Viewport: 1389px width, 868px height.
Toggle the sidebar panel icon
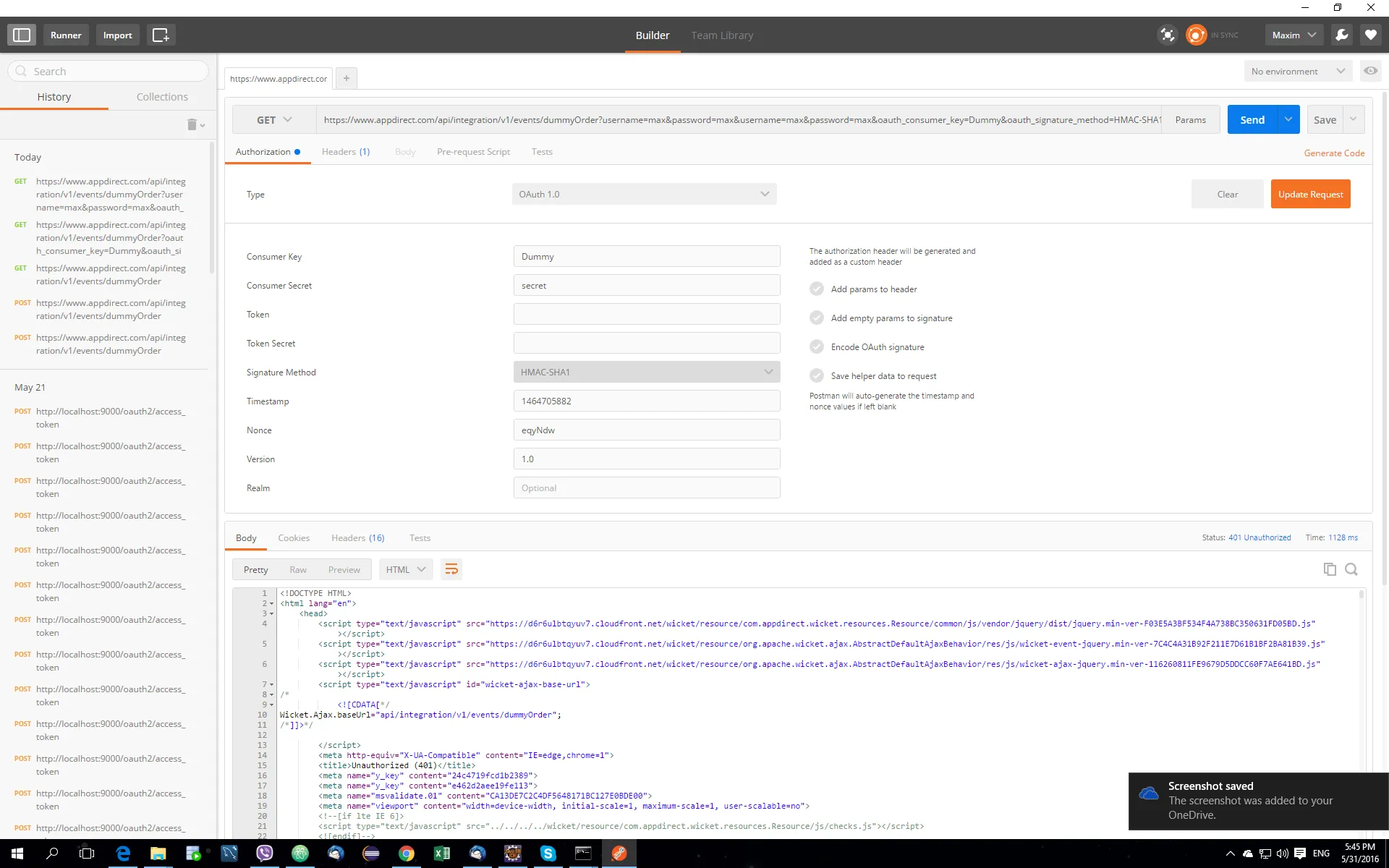pos(22,35)
